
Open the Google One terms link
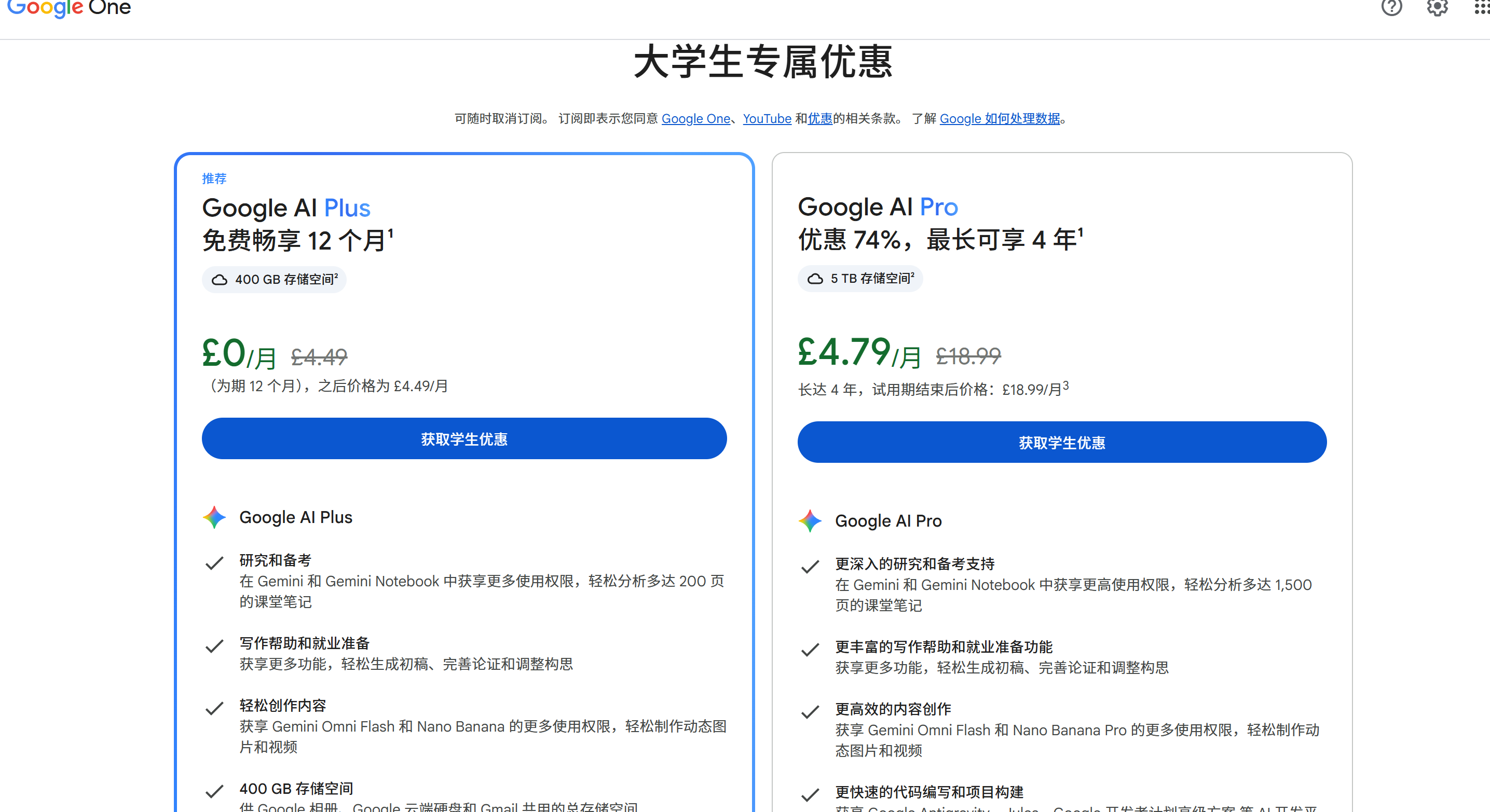pos(696,119)
